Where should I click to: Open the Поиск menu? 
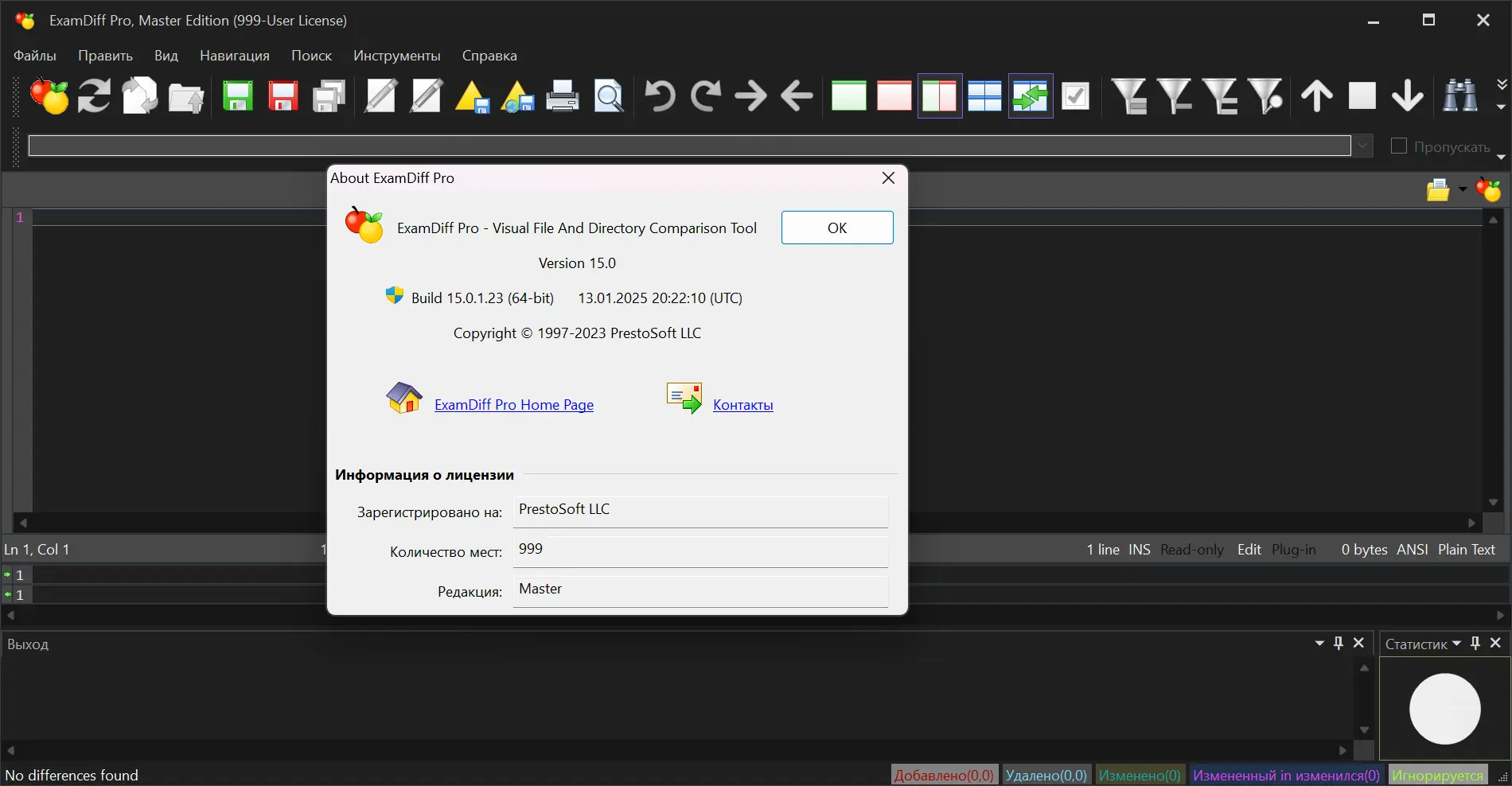(311, 56)
